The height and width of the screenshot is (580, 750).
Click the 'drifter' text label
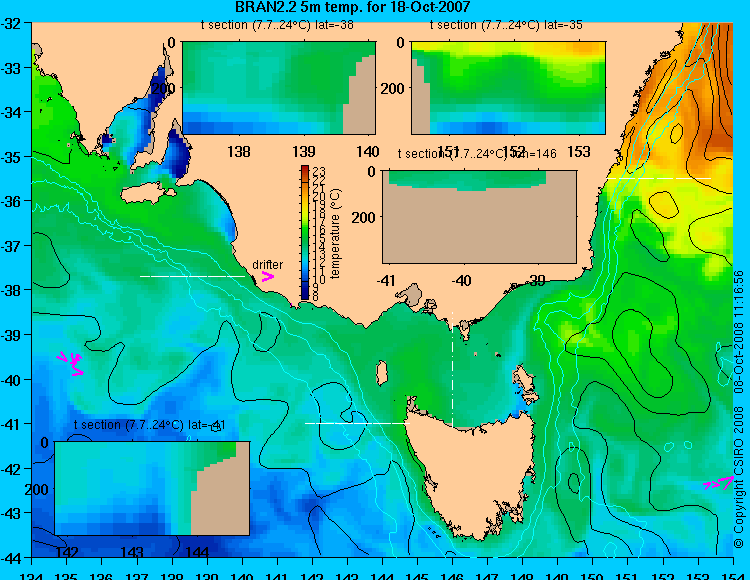click(267, 264)
